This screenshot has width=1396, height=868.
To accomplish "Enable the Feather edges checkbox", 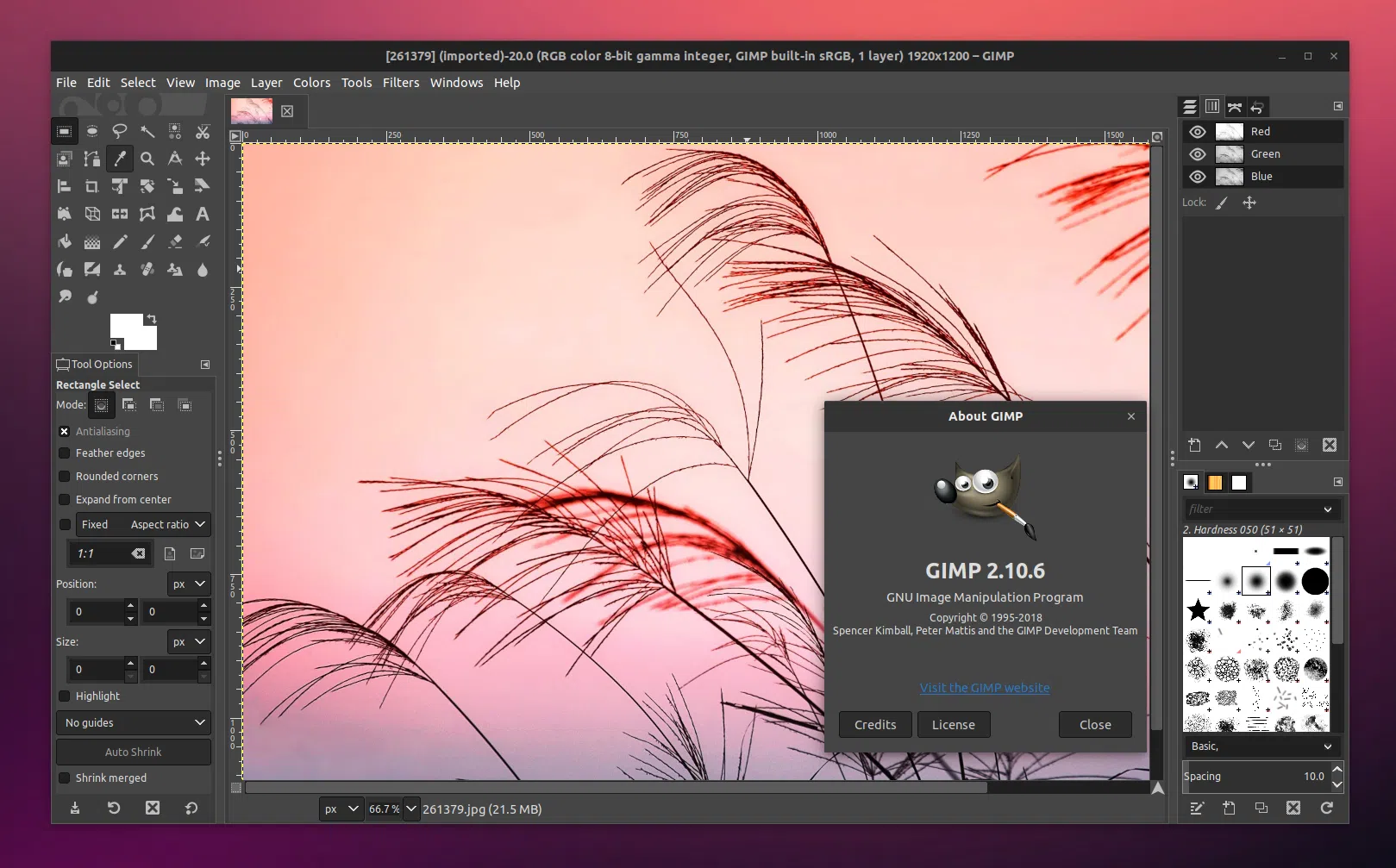I will point(65,453).
